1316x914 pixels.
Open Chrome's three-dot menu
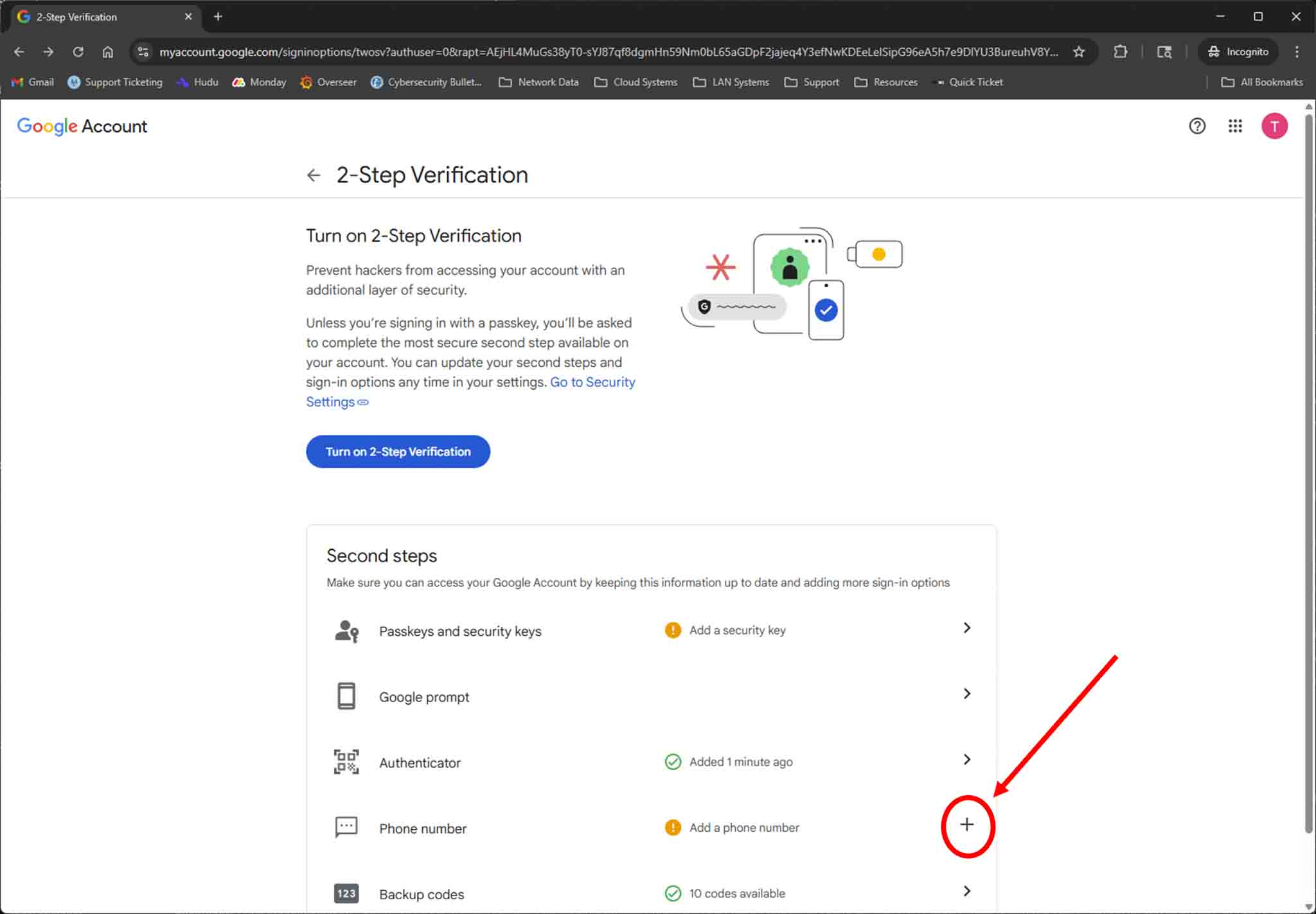[1297, 52]
